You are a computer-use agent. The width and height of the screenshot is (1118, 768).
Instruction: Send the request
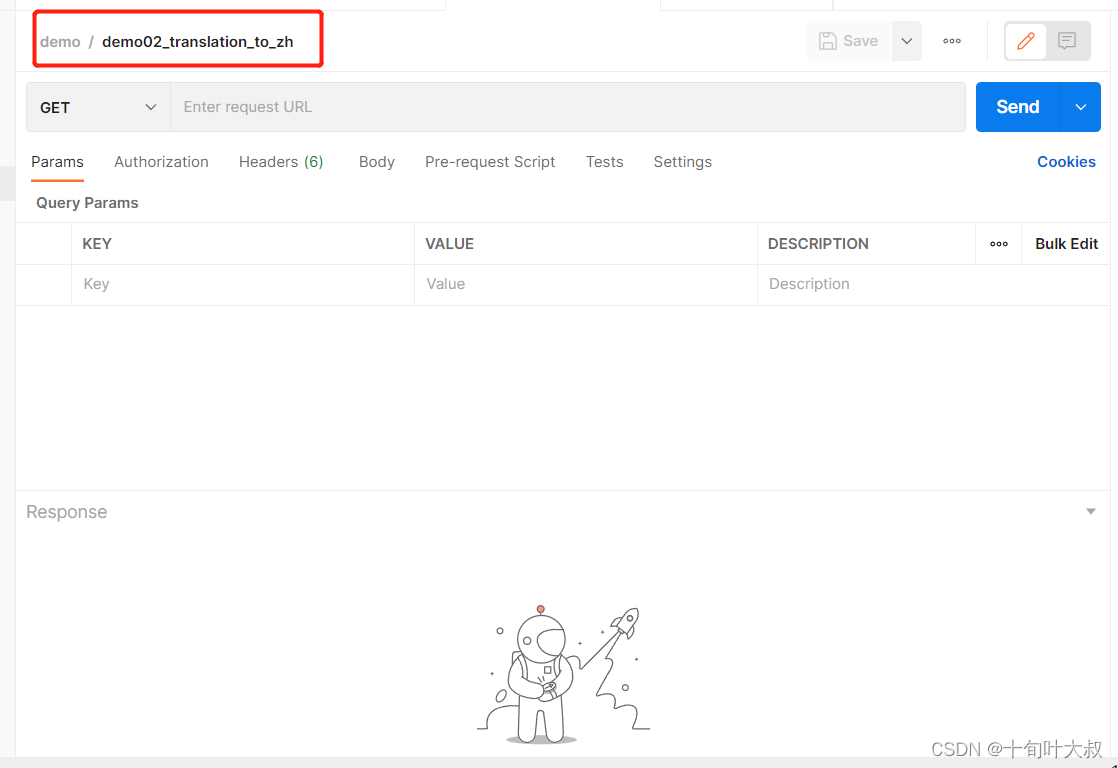pos(1017,107)
